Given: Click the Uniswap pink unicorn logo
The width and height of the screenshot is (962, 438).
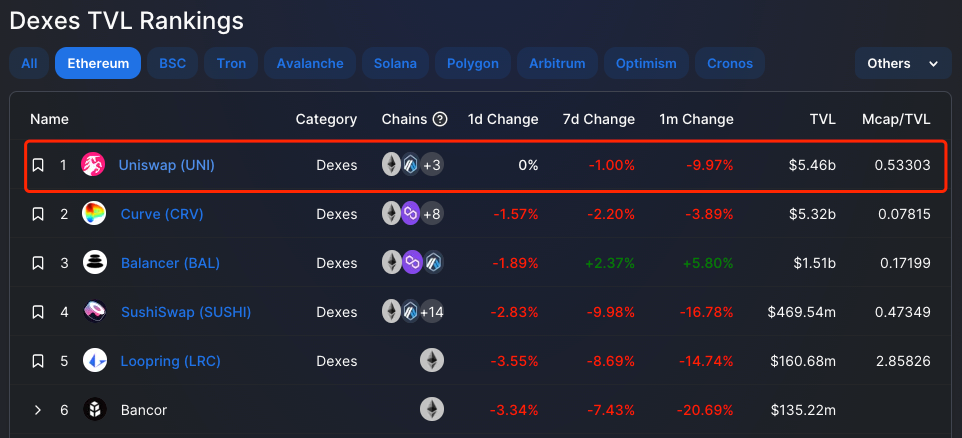Looking at the screenshot, I should coord(93,165).
